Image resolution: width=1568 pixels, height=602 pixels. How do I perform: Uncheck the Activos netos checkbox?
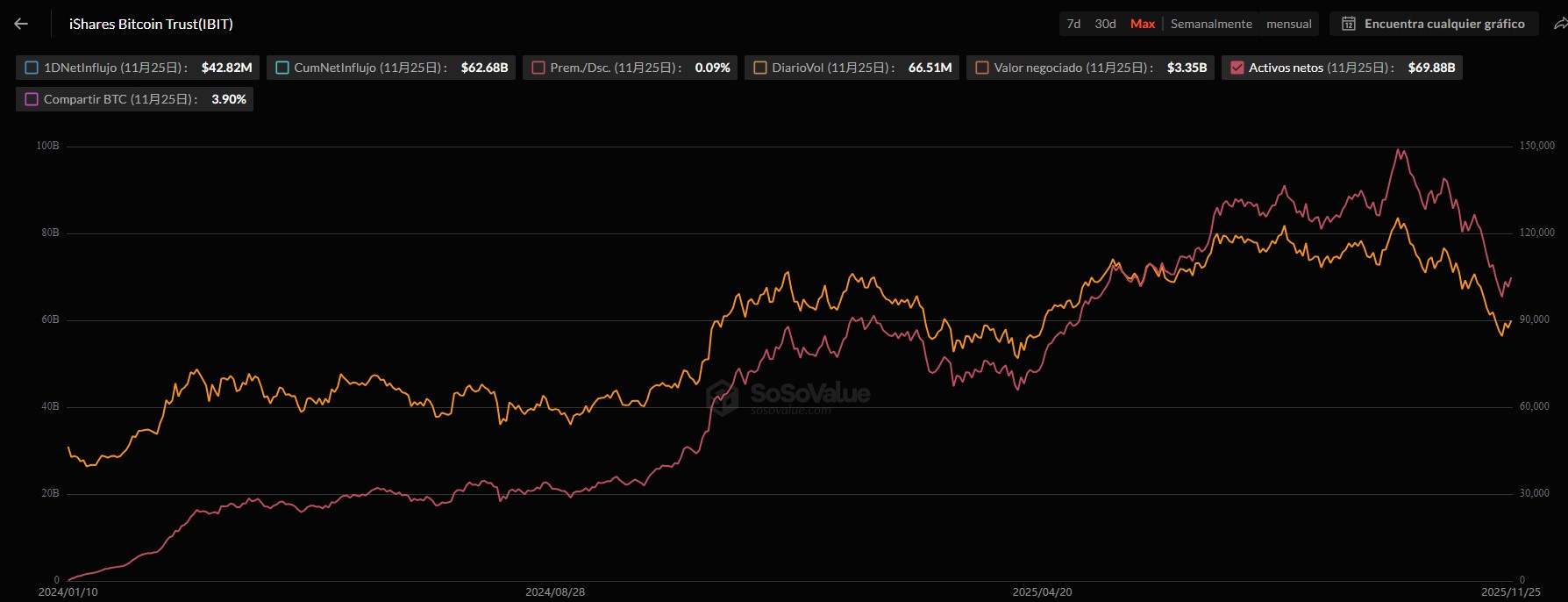tap(1237, 68)
